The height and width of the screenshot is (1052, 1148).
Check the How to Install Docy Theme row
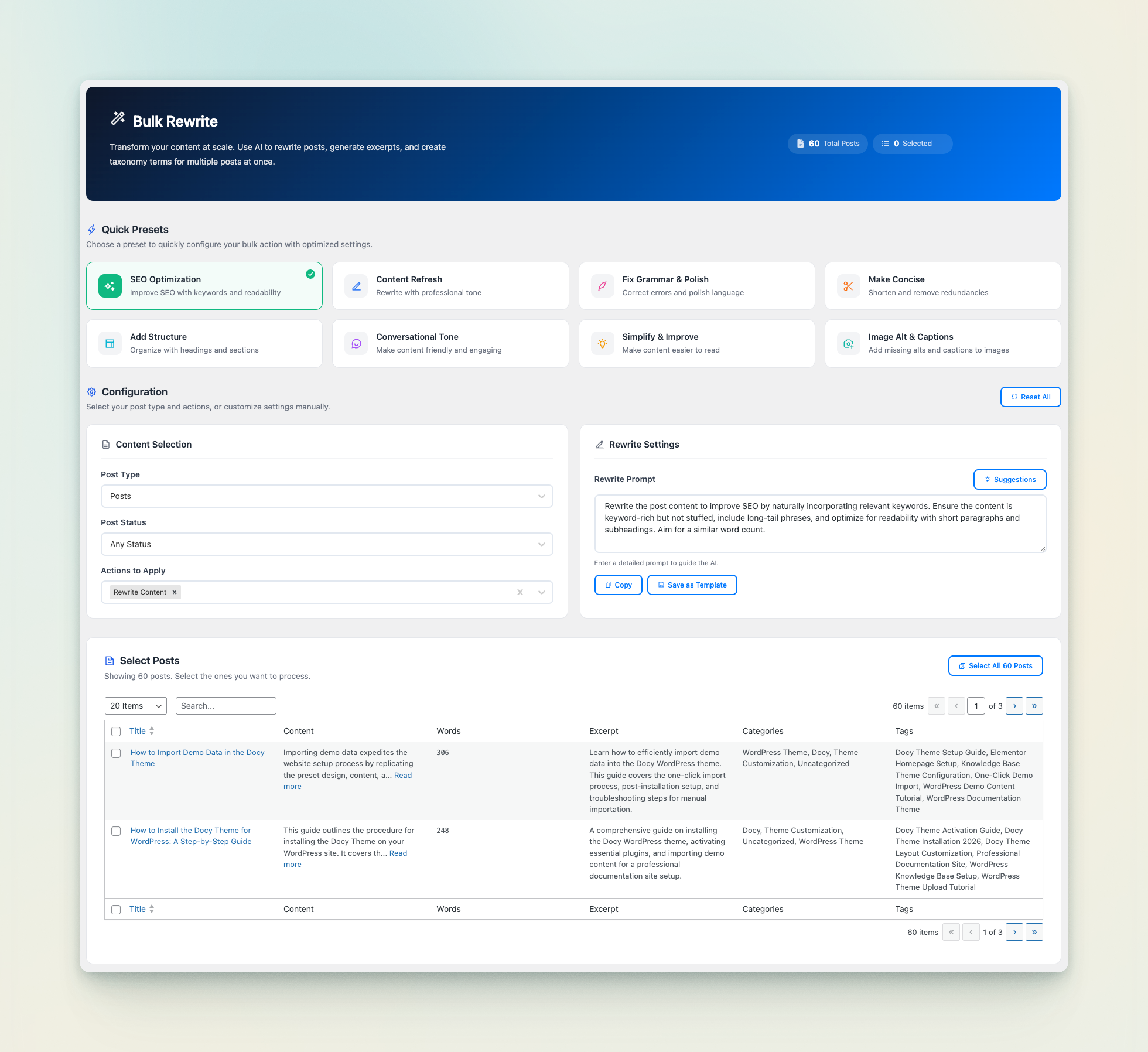(116, 831)
